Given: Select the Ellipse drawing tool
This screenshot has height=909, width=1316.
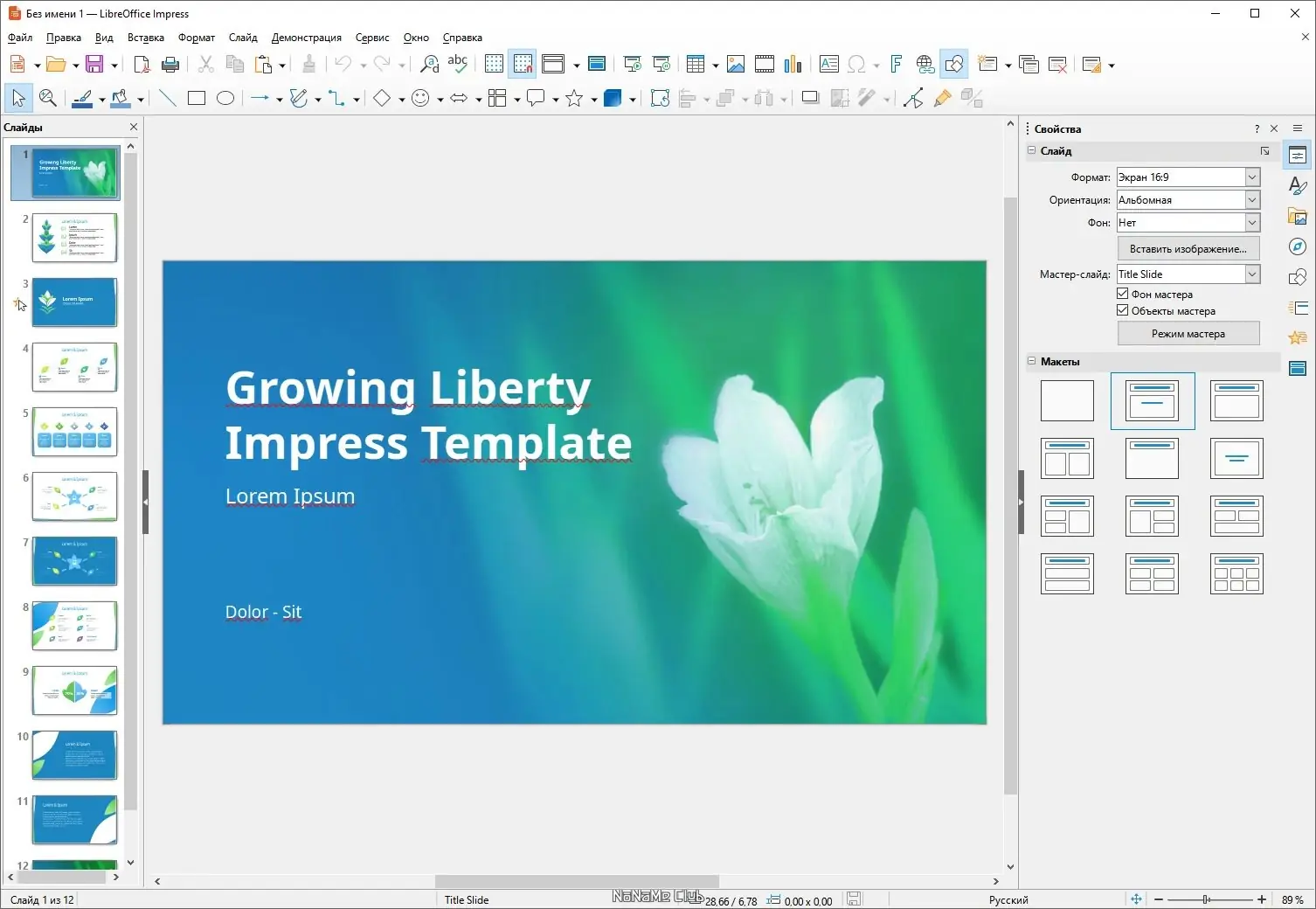Looking at the screenshot, I should (225, 99).
